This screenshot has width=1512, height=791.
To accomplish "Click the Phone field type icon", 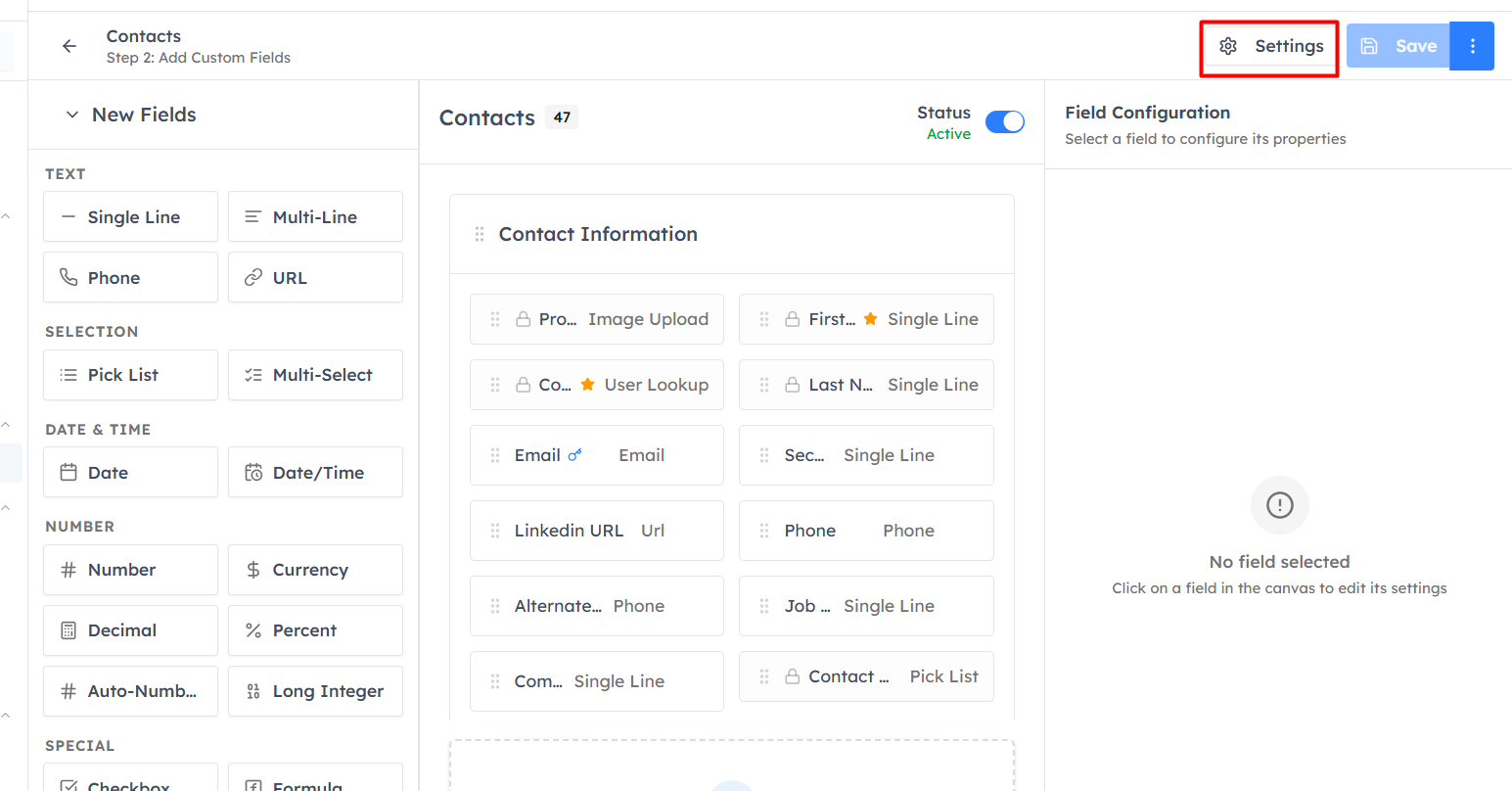I will pos(69,277).
